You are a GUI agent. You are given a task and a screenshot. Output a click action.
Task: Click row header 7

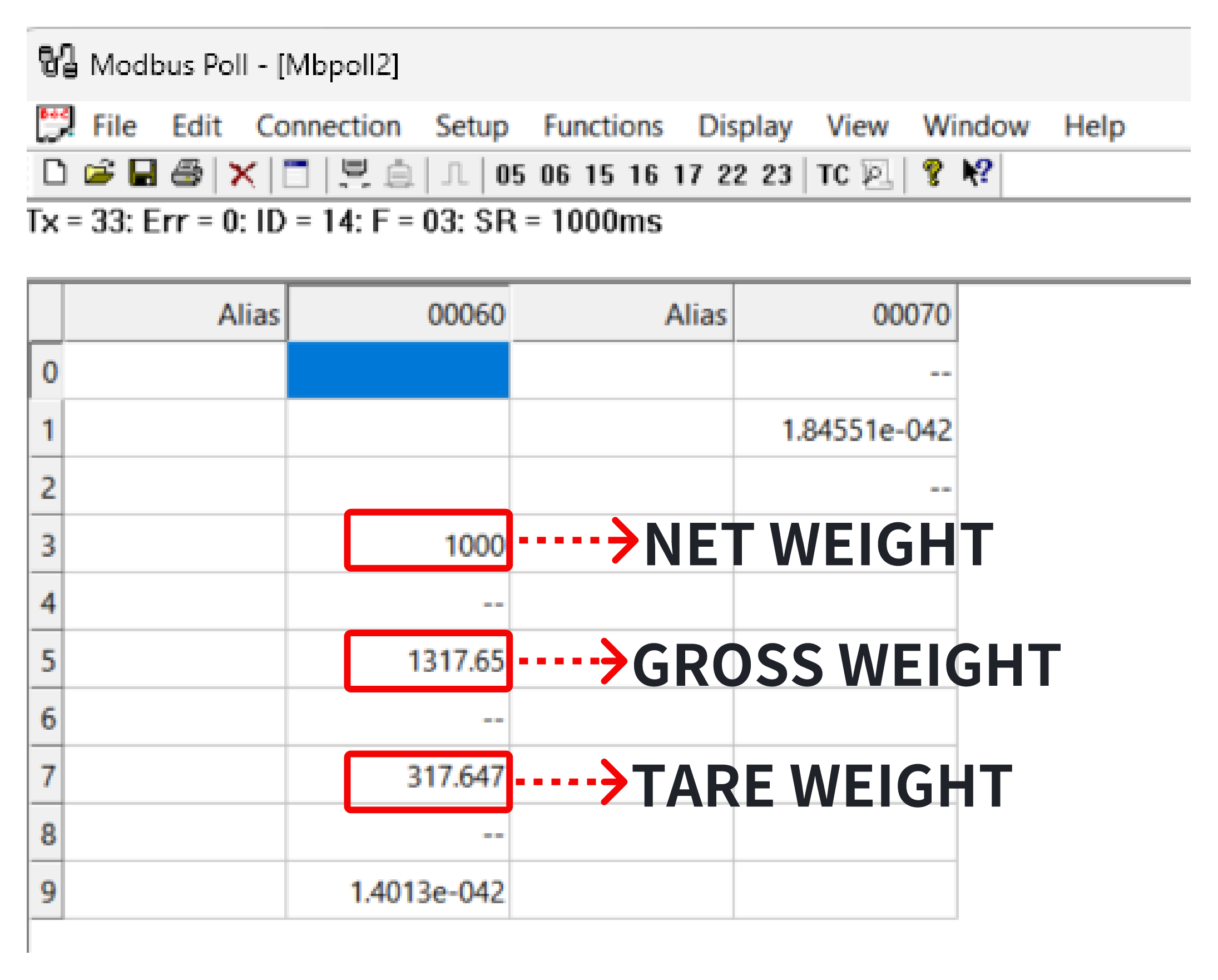[x=46, y=774]
